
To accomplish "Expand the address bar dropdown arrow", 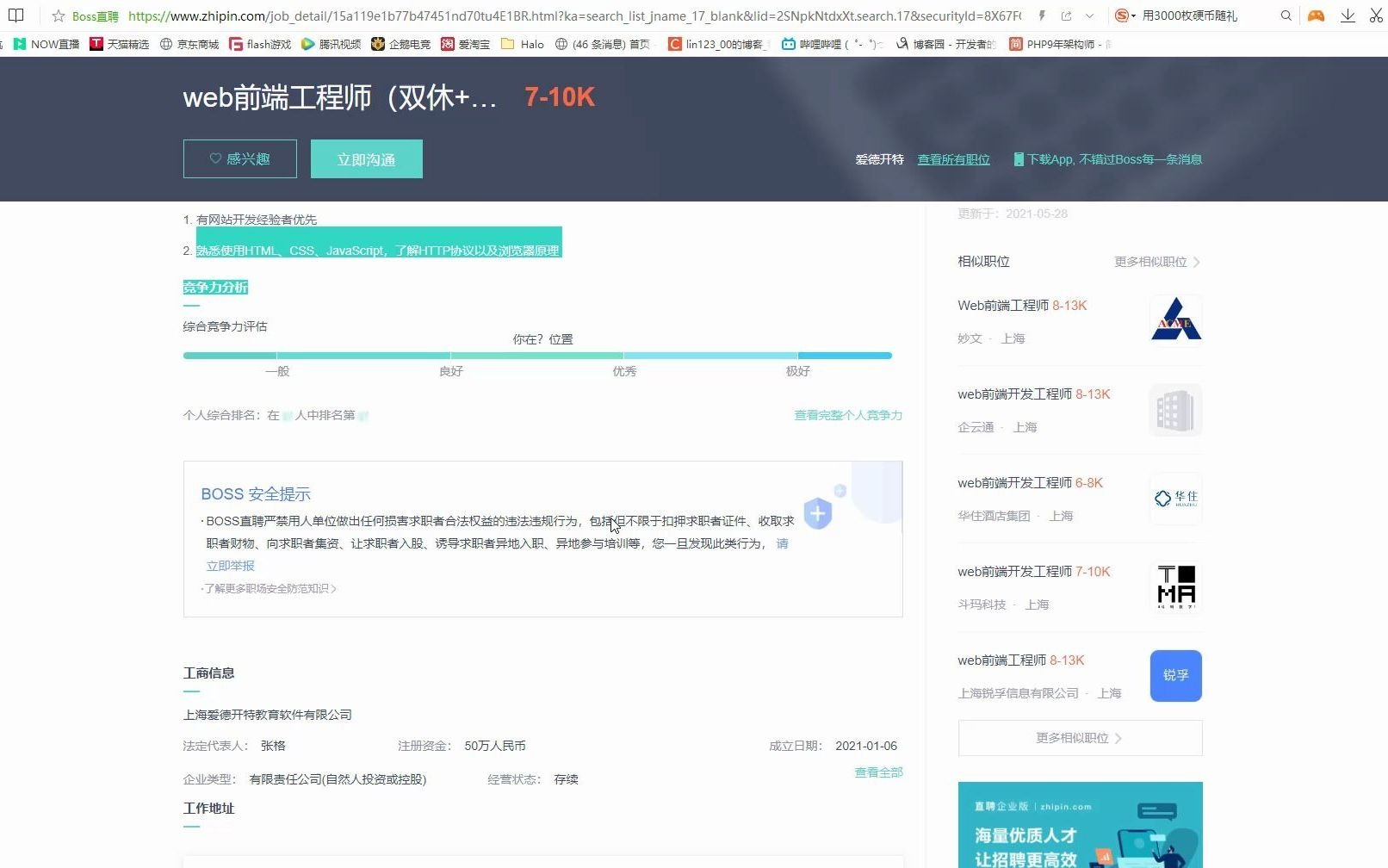I will (1089, 15).
